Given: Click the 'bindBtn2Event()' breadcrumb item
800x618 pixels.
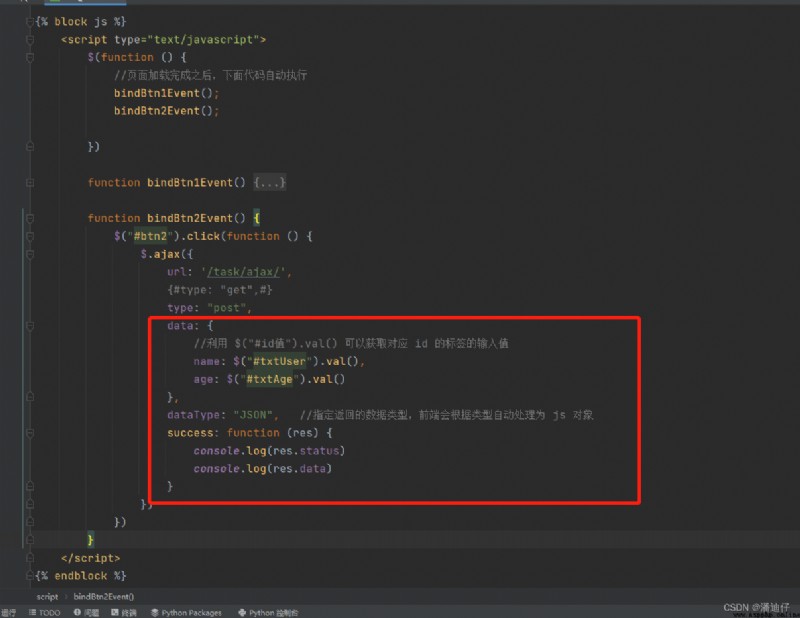Looking at the screenshot, I should 104,596.
